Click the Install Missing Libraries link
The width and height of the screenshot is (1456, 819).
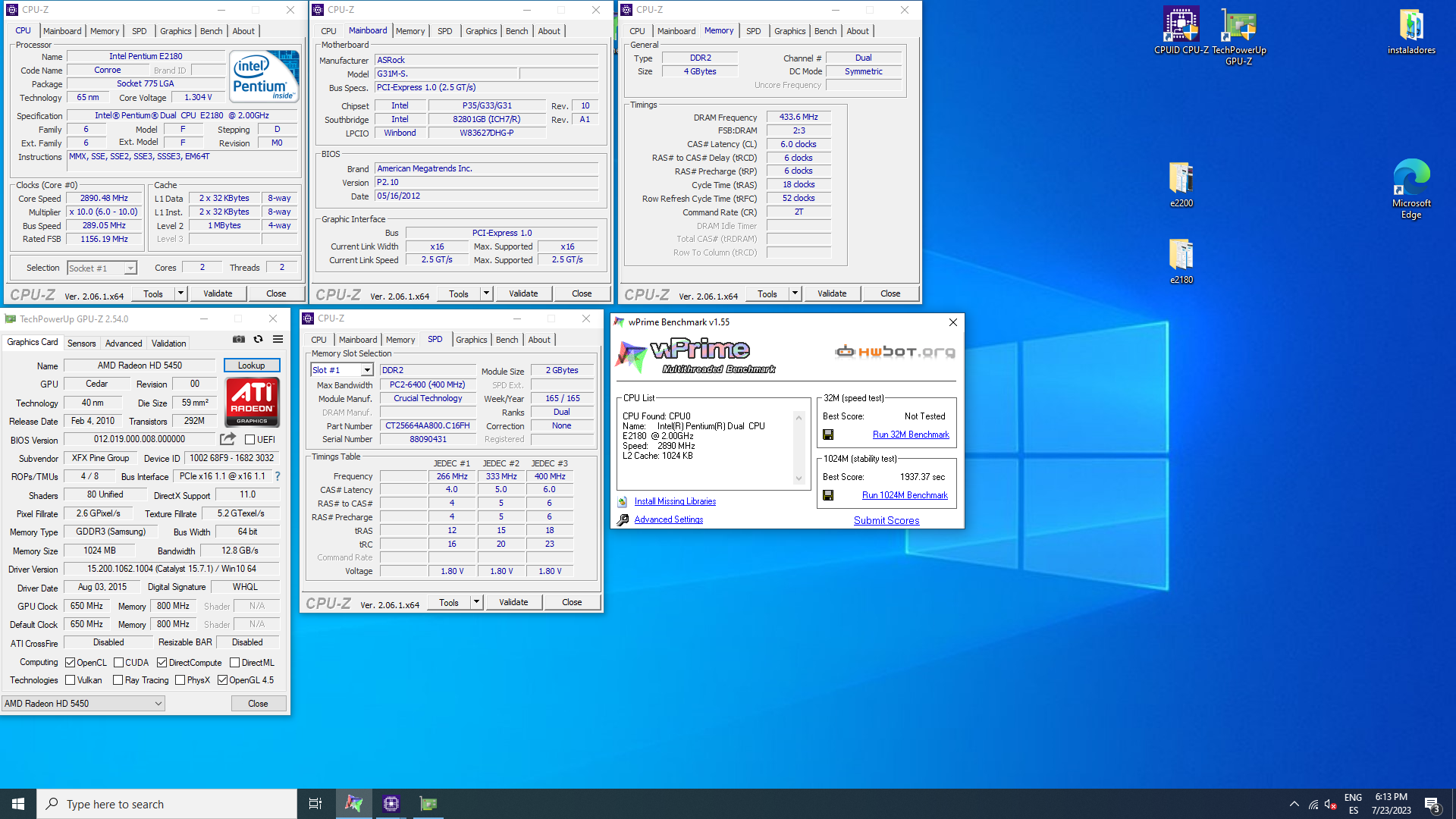point(675,501)
